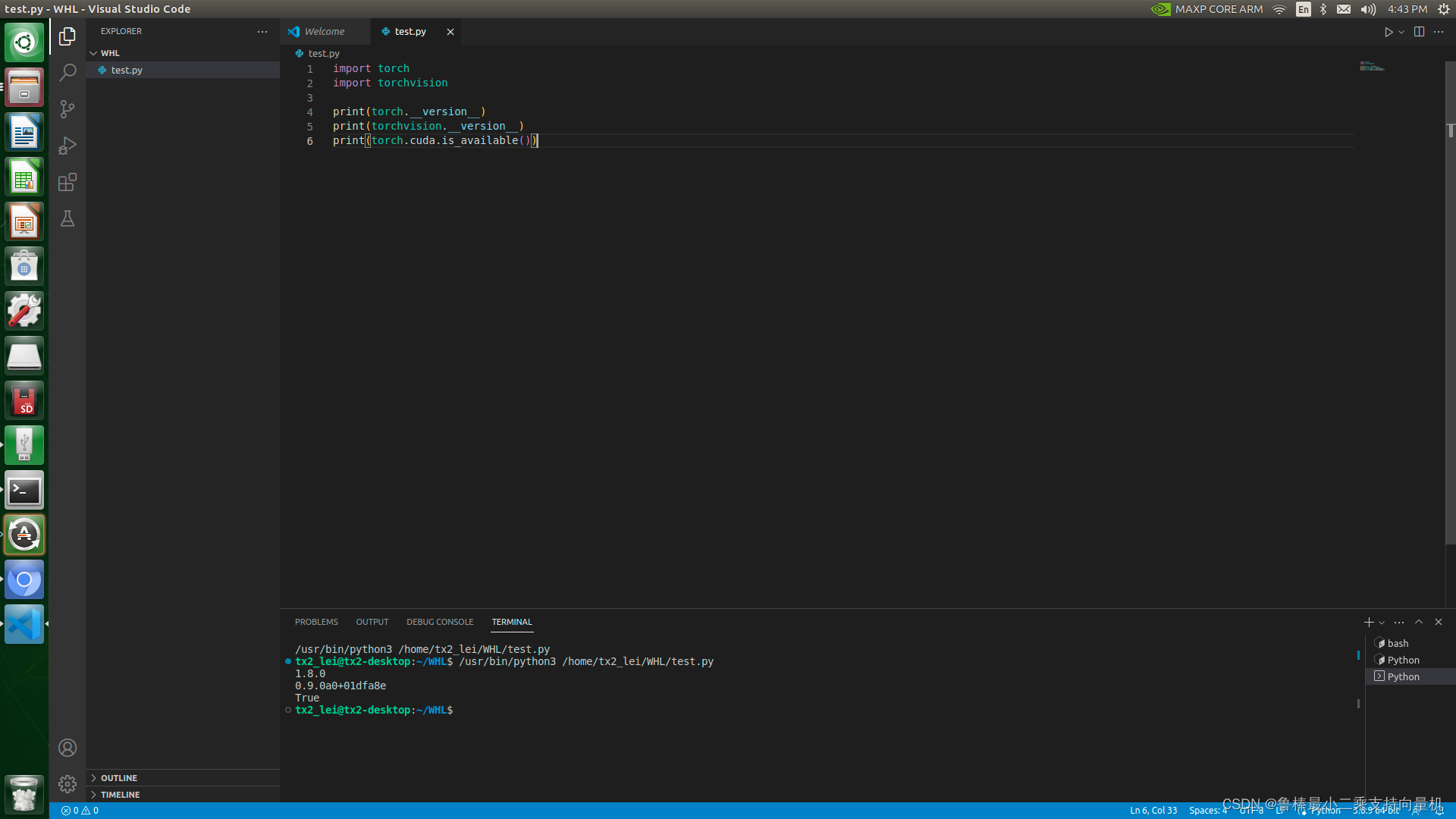
Task: Open the Accounts menu icon
Action: [67, 748]
